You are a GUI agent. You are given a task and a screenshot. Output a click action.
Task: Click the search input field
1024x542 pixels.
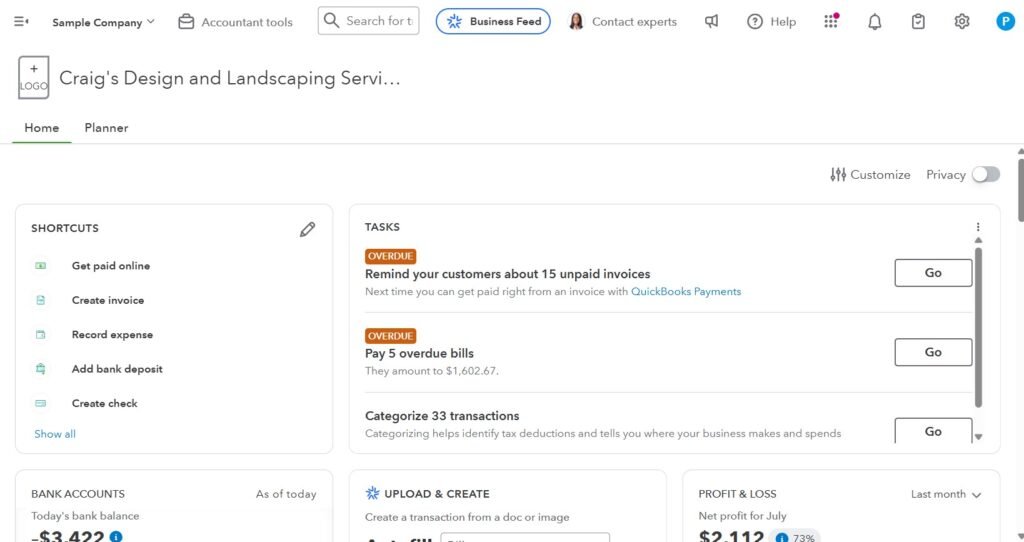379,21
